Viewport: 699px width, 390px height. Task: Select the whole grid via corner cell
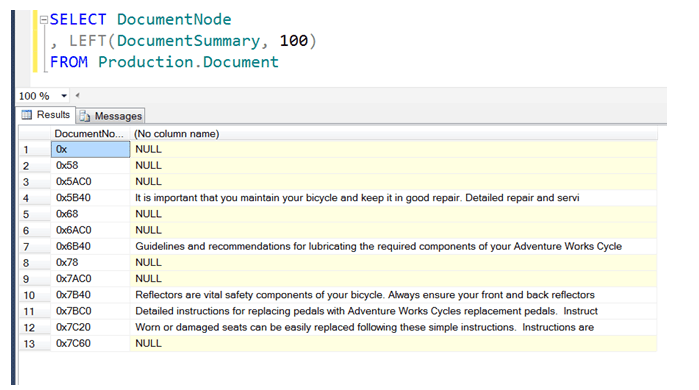pyautogui.click(x=35, y=134)
